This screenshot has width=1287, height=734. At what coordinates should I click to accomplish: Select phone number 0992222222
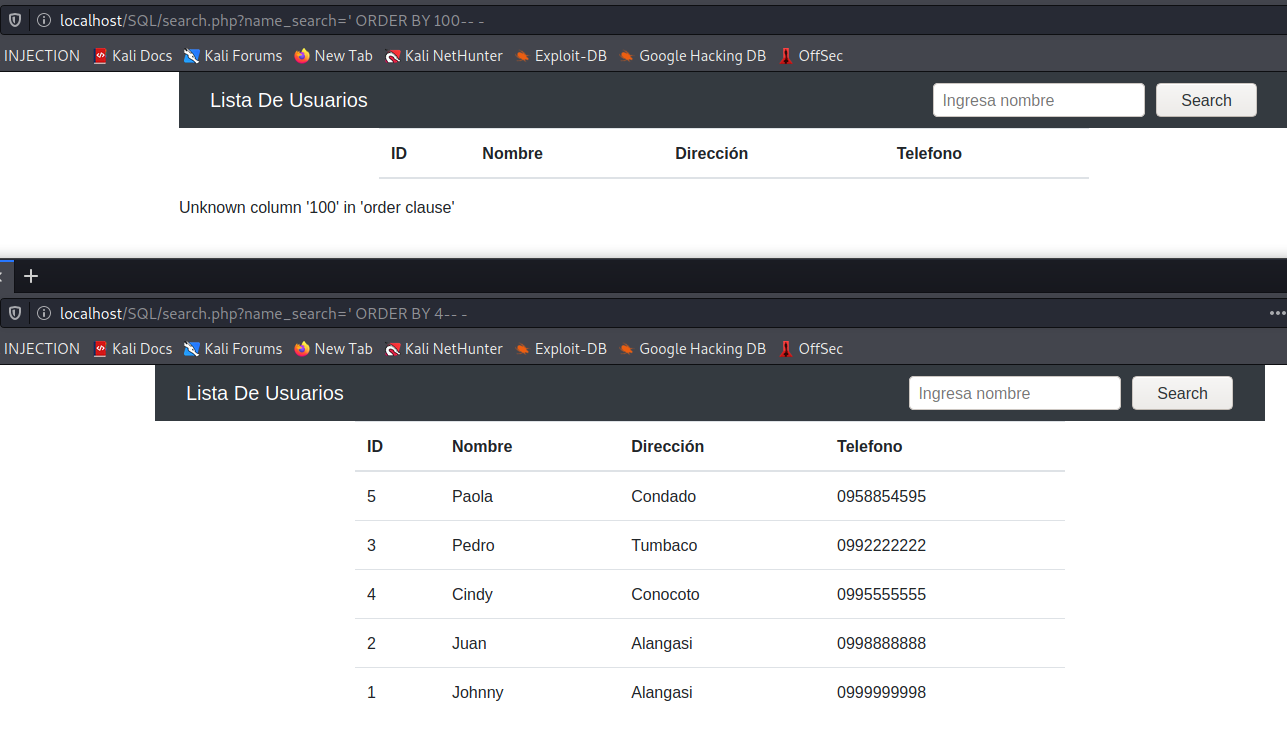881,545
